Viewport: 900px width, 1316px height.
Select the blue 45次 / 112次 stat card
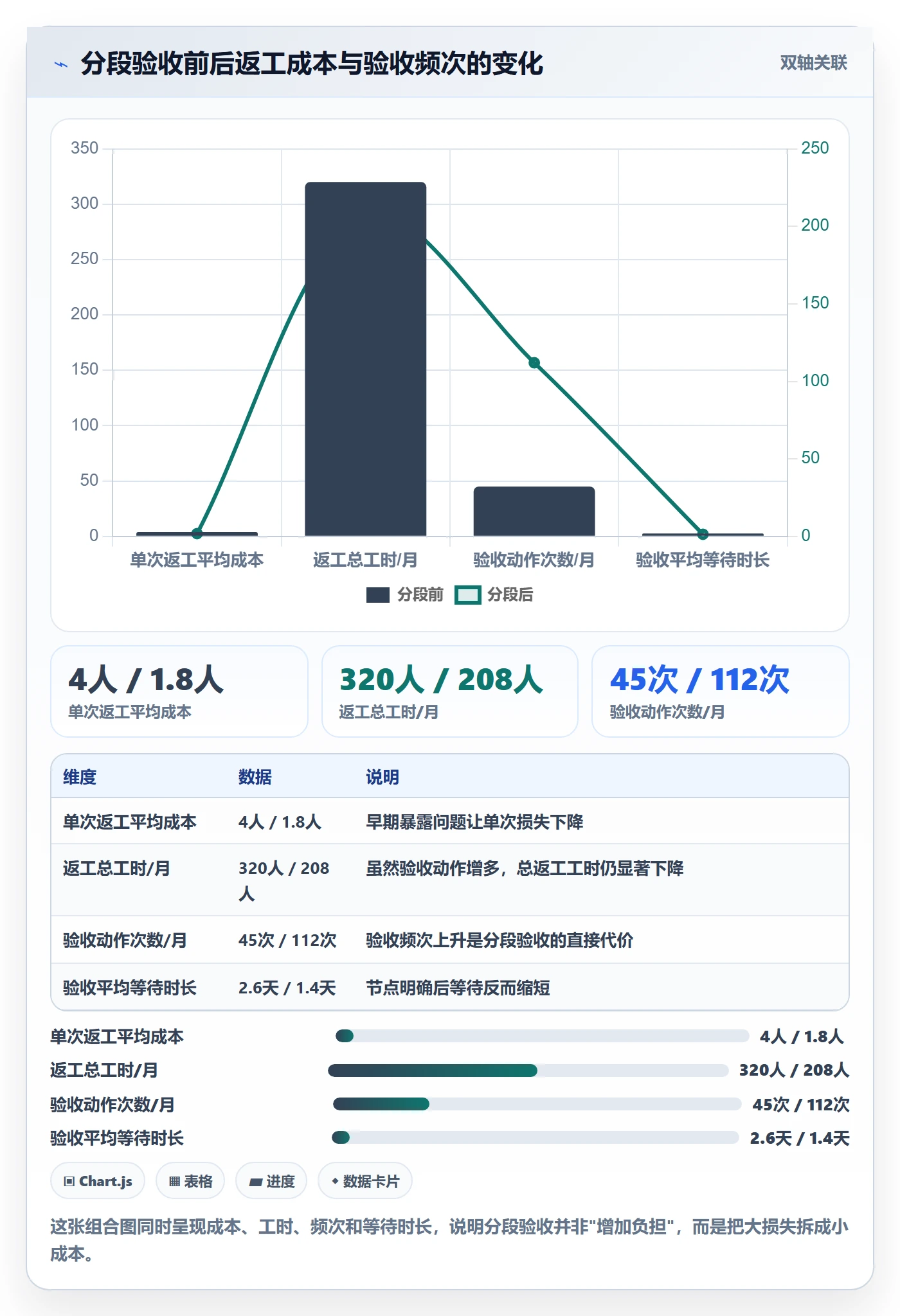[721, 691]
